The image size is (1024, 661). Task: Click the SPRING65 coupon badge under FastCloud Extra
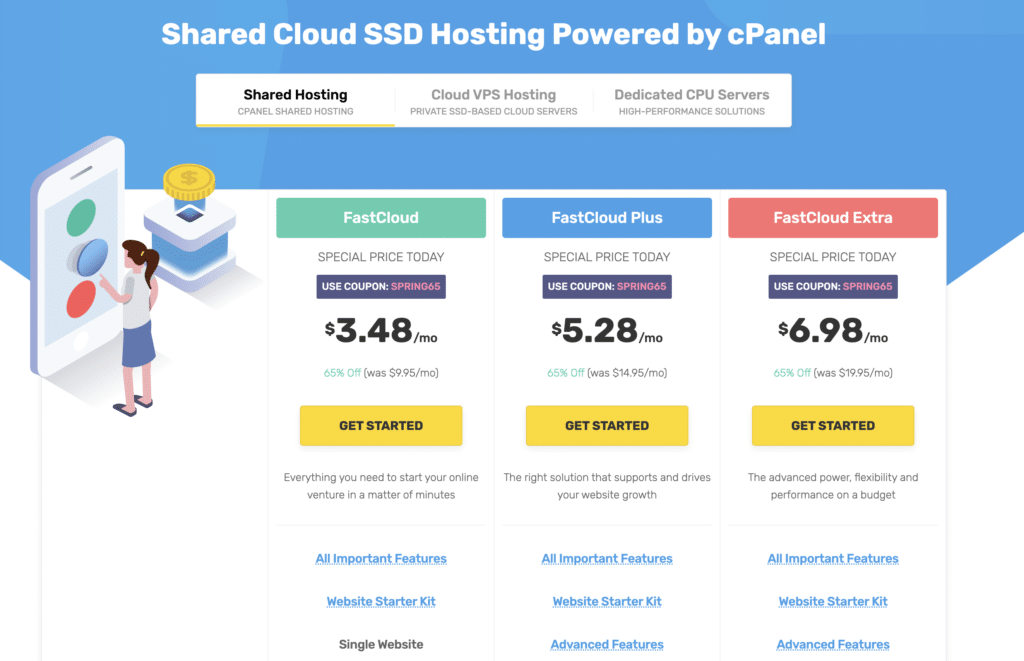[833, 286]
